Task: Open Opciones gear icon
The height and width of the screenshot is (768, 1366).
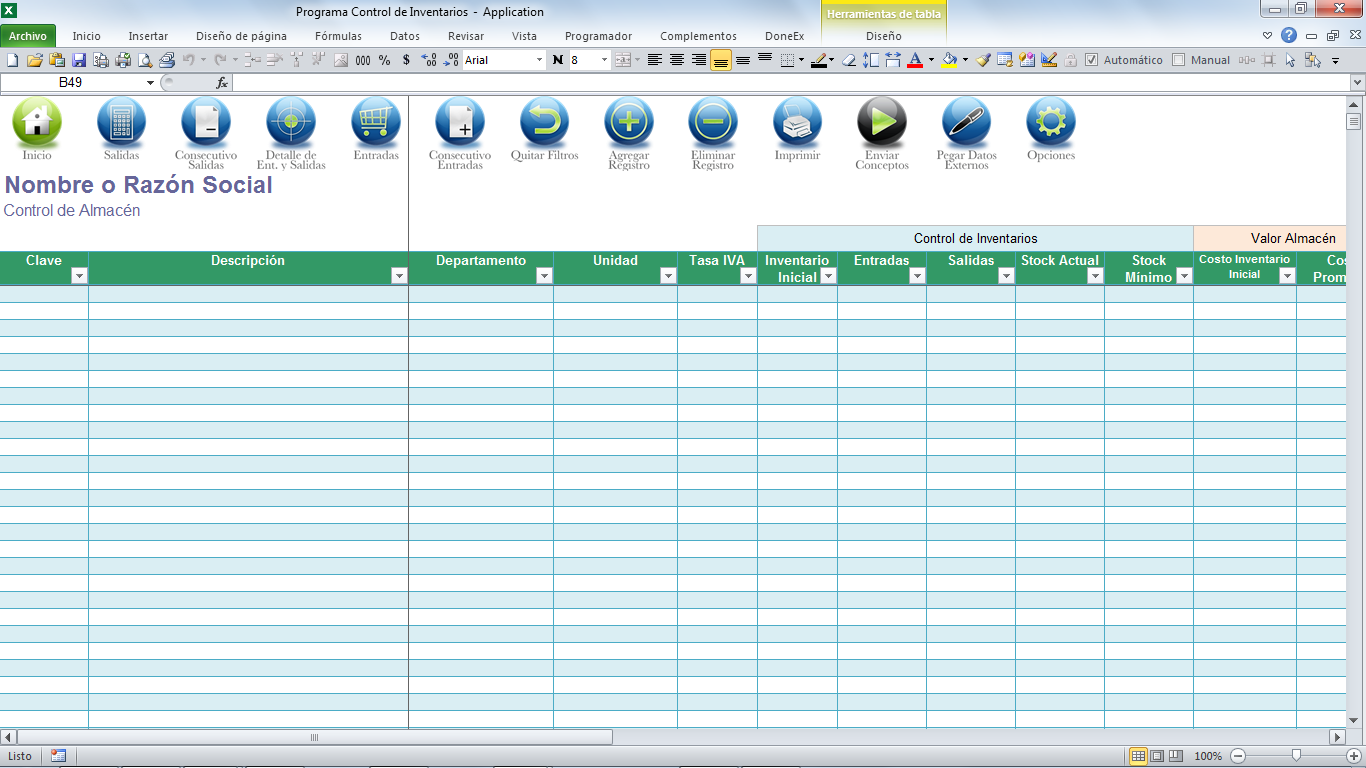Action: pyautogui.click(x=1050, y=122)
